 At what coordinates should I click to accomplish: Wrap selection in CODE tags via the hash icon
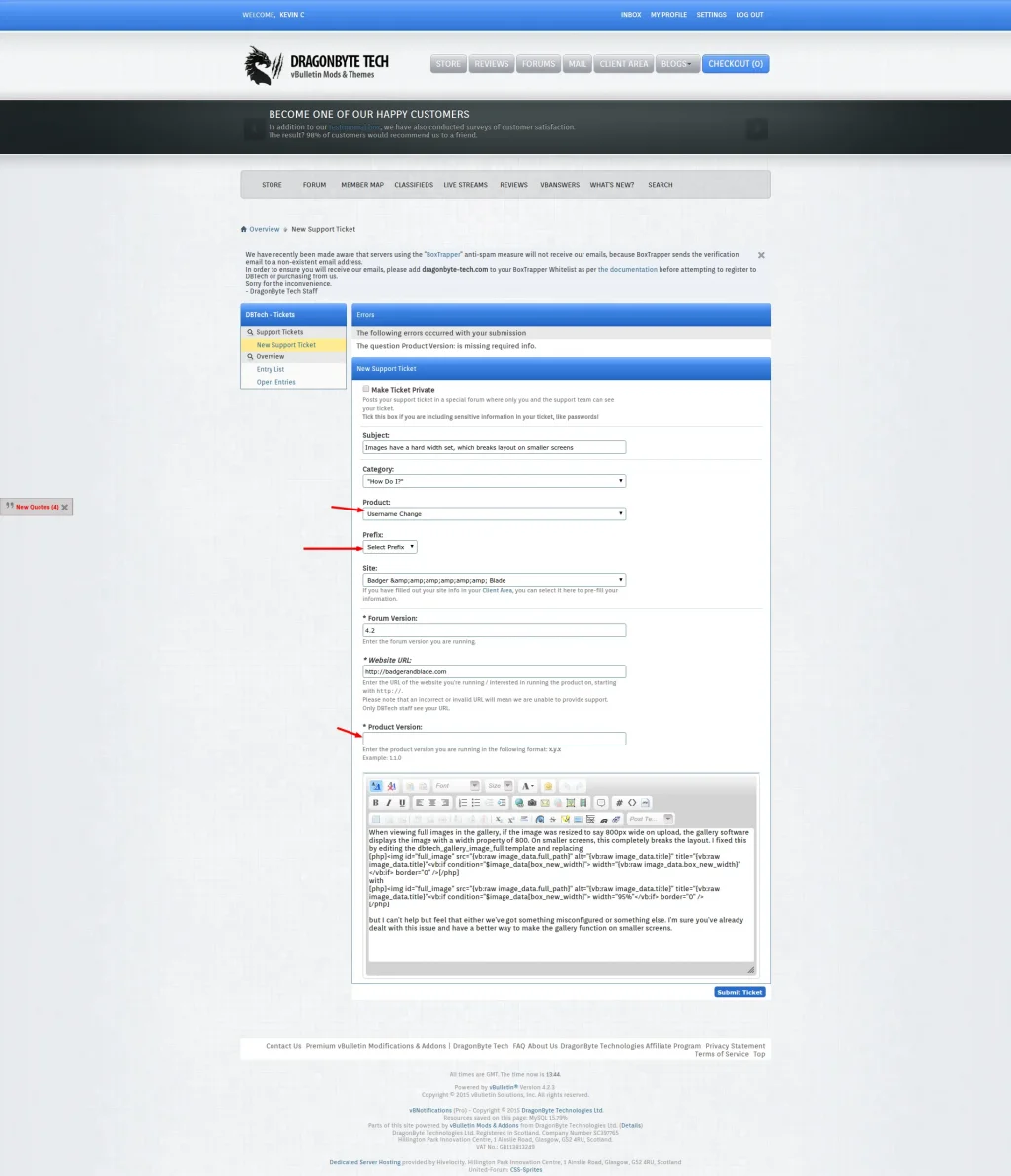(x=619, y=803)
